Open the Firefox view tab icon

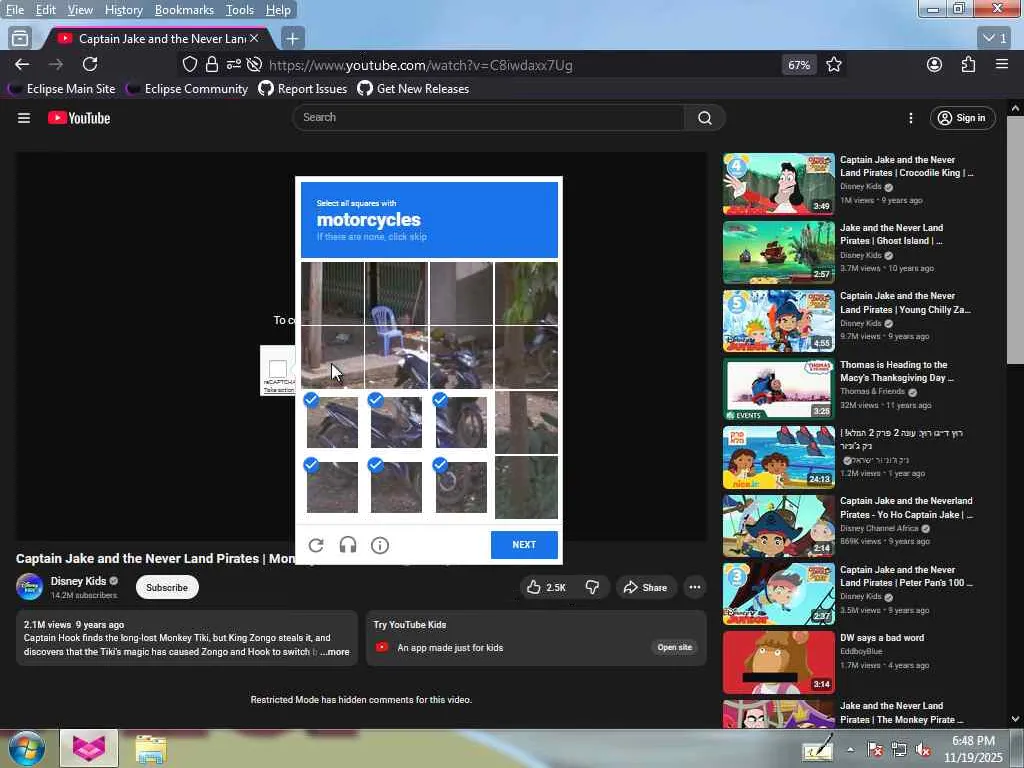(x=20, y=39)
